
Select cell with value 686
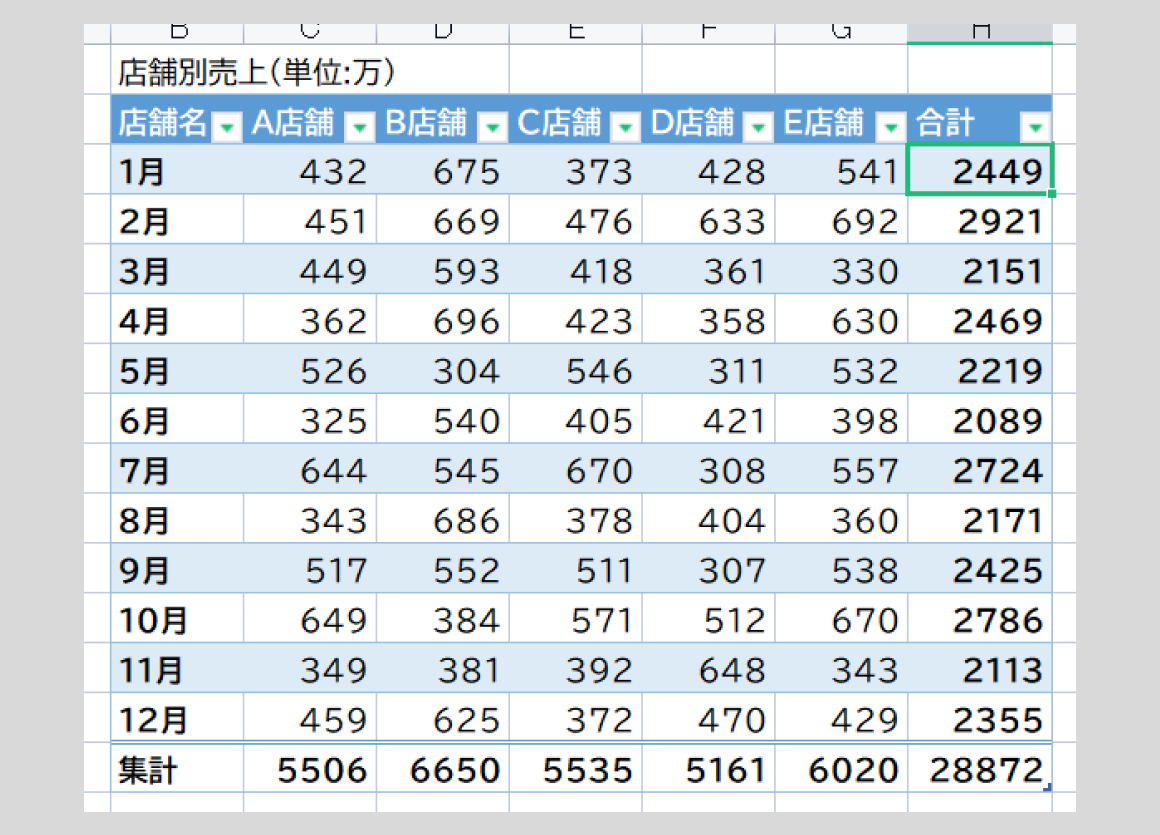pos(442,519)
